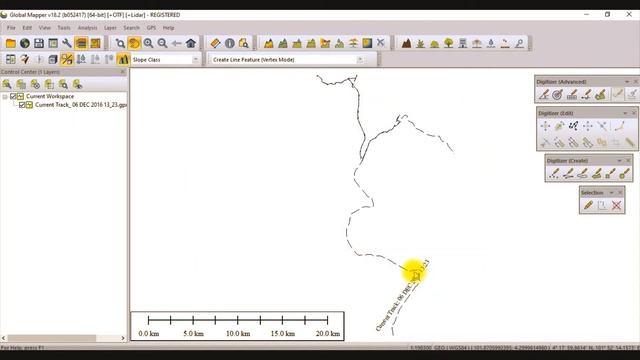This screenshot has width=640, height=360.
Task: Toggle the Current Track gpx layer checkbox
Action: pos(22,105)
